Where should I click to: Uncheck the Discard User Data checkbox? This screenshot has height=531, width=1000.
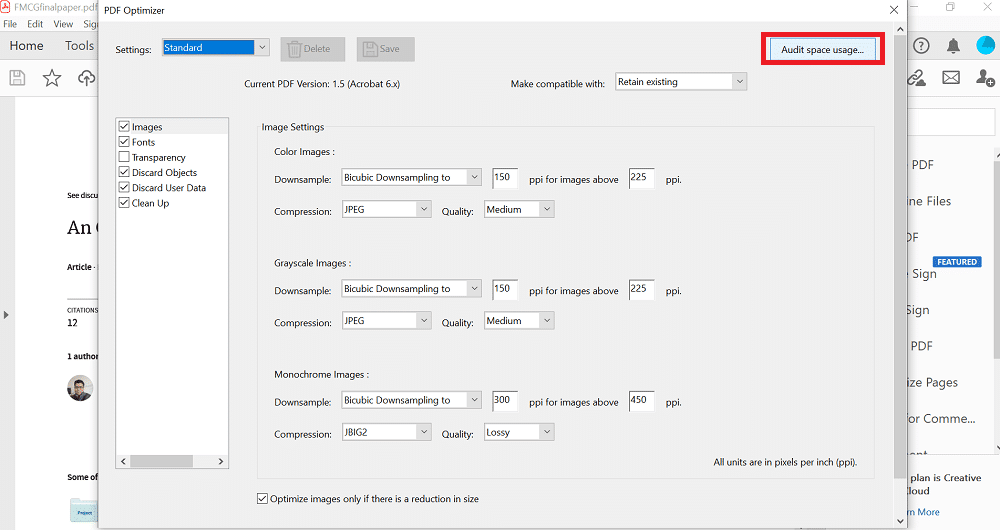pos(124,188)
